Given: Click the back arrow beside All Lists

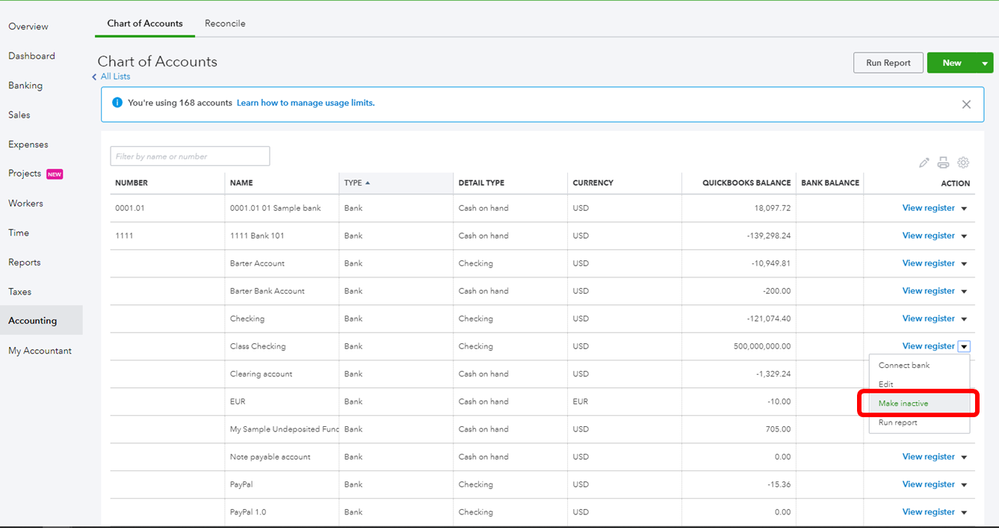Looking at the screenshot, I should [x=95, y=77].
